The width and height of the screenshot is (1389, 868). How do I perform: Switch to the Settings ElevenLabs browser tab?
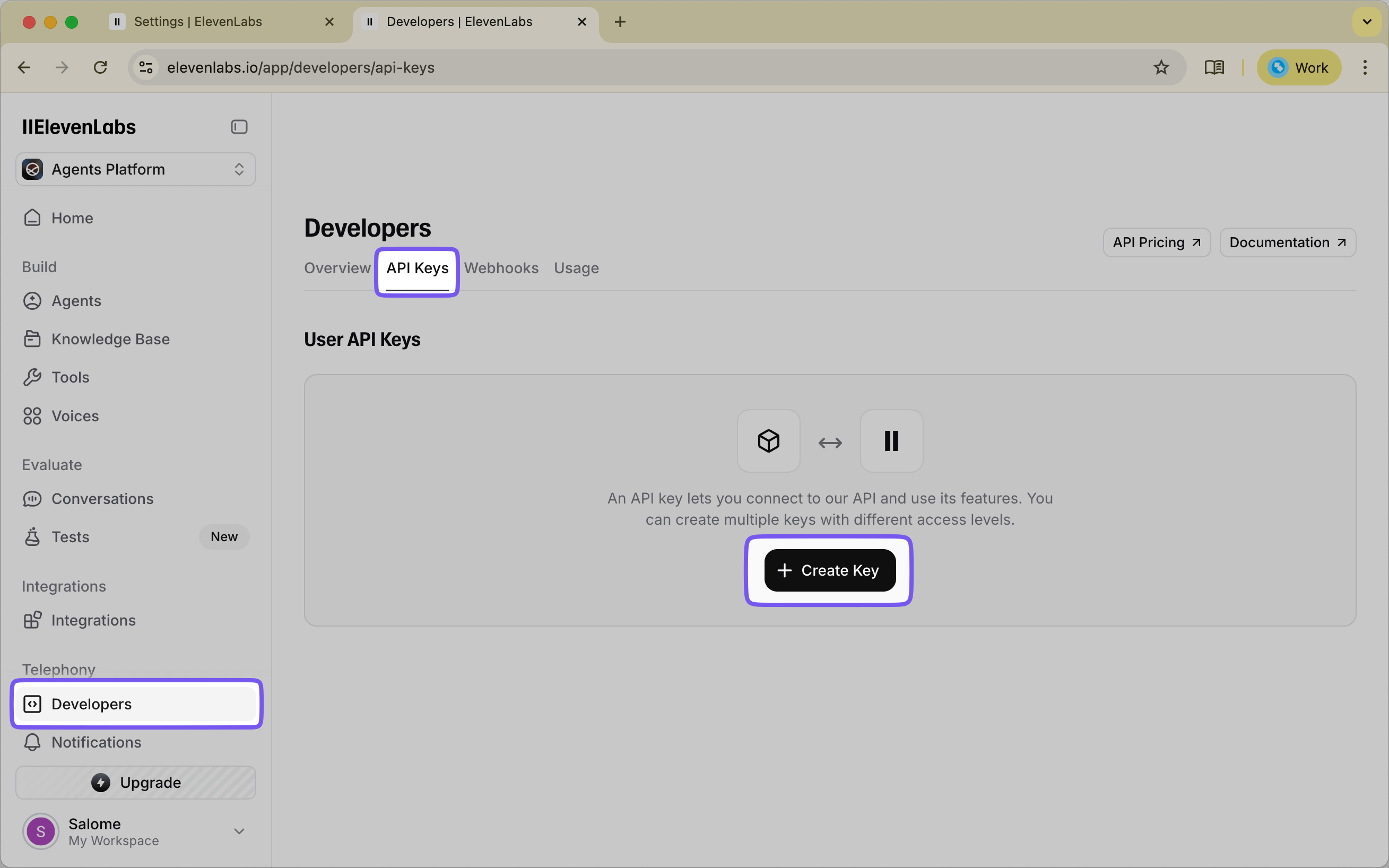coord(198,21)
